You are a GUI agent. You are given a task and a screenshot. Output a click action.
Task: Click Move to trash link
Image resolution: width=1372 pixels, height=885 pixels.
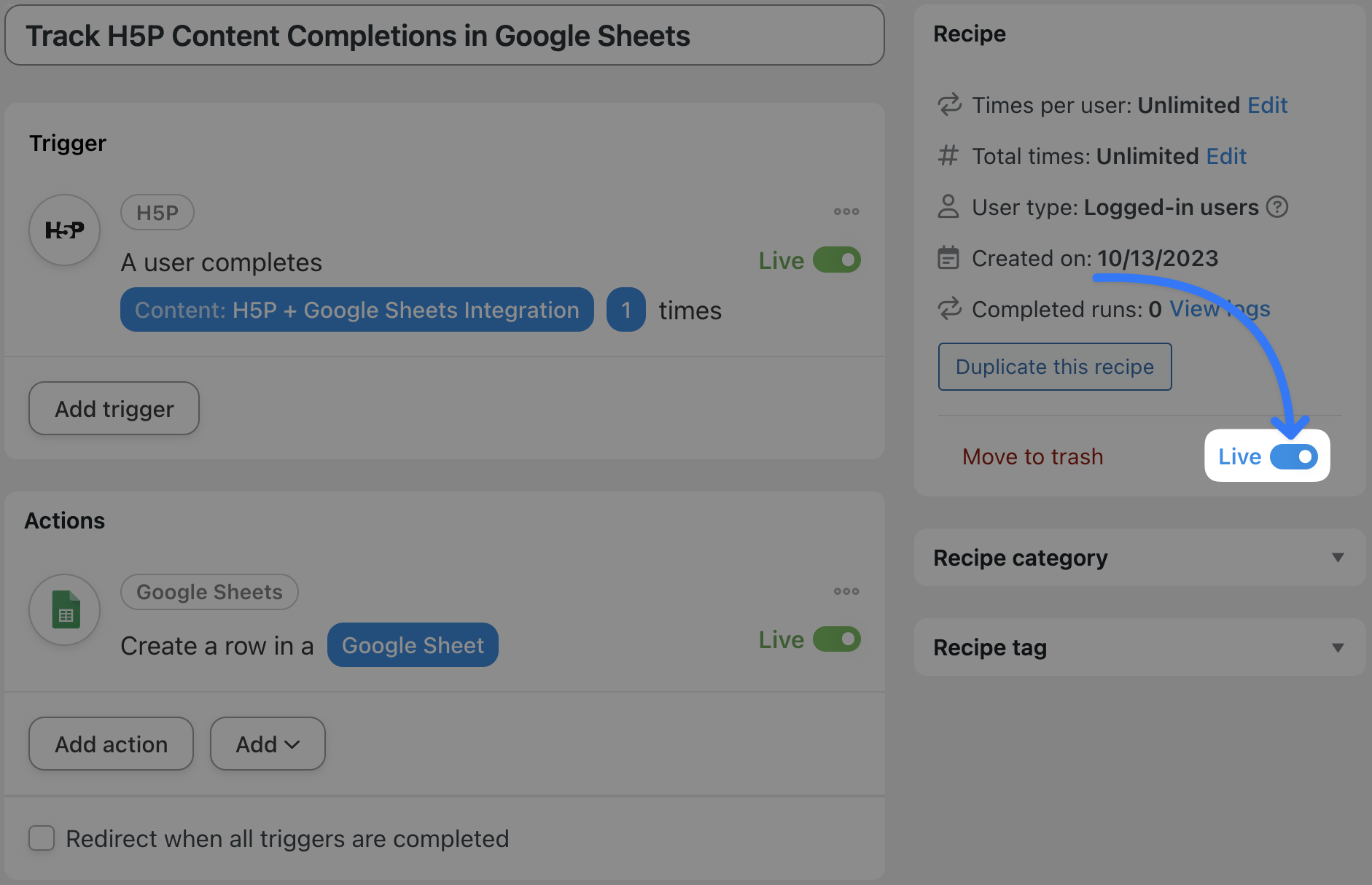[x=1032, y=457]
